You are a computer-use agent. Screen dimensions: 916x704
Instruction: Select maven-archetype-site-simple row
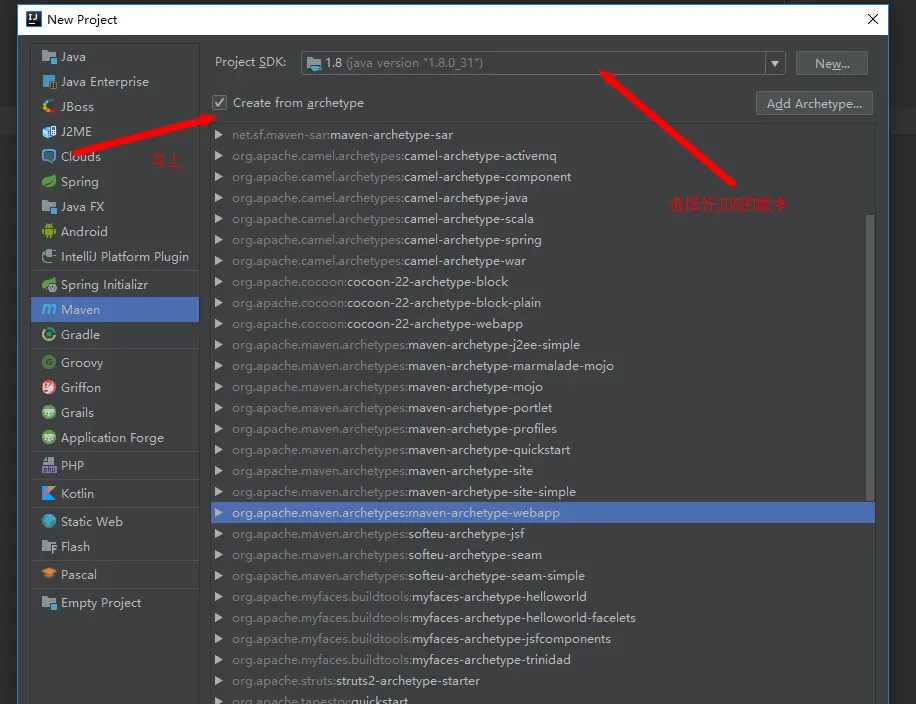point(543,492)
